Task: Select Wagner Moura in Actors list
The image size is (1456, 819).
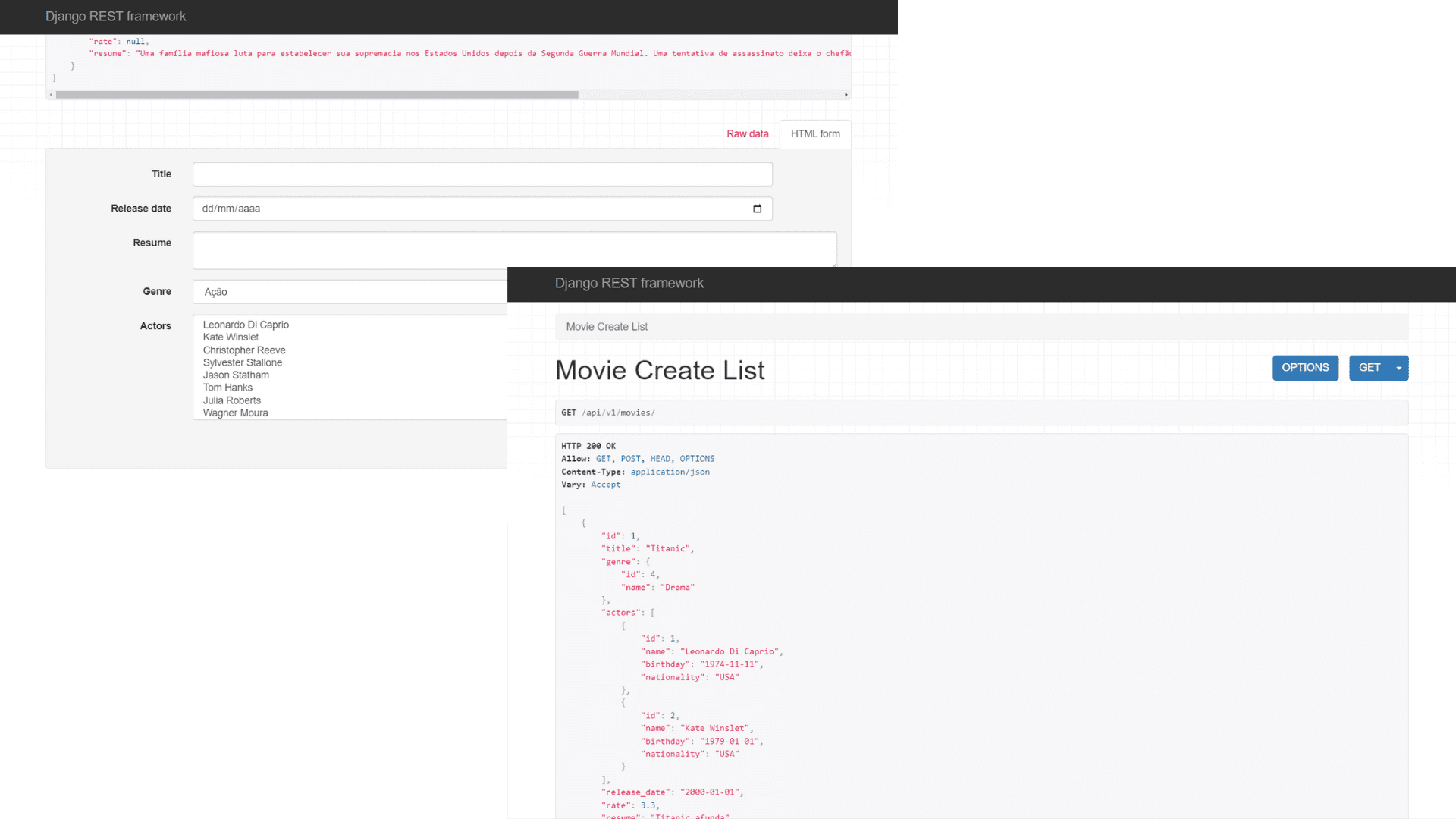Action: pos(234,413)
